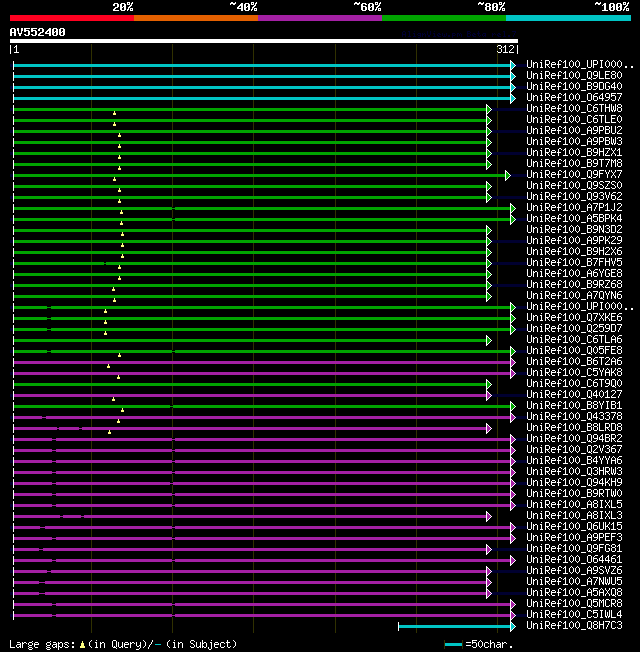The width and height of the screenshot is (640, 652).
Task: Click the green alignment bar for B9H2X6
Action: coord(250,252)
